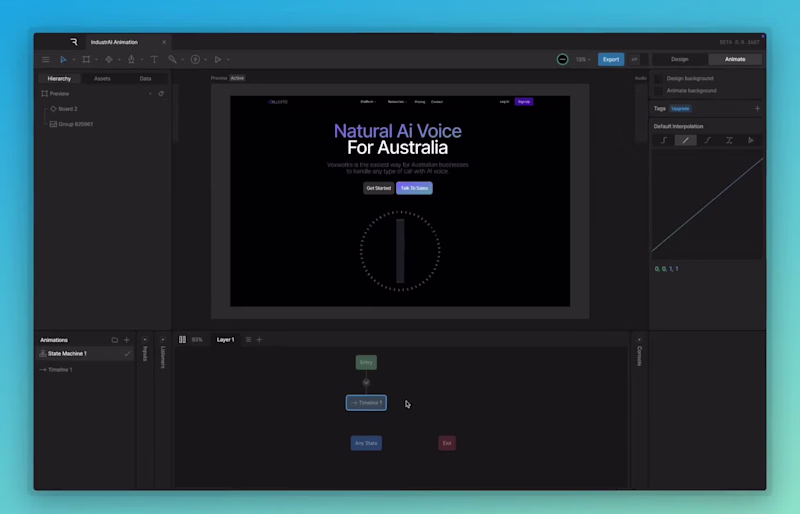
Task: Select the Layer 1 tab
Action: tap(225, 339)
